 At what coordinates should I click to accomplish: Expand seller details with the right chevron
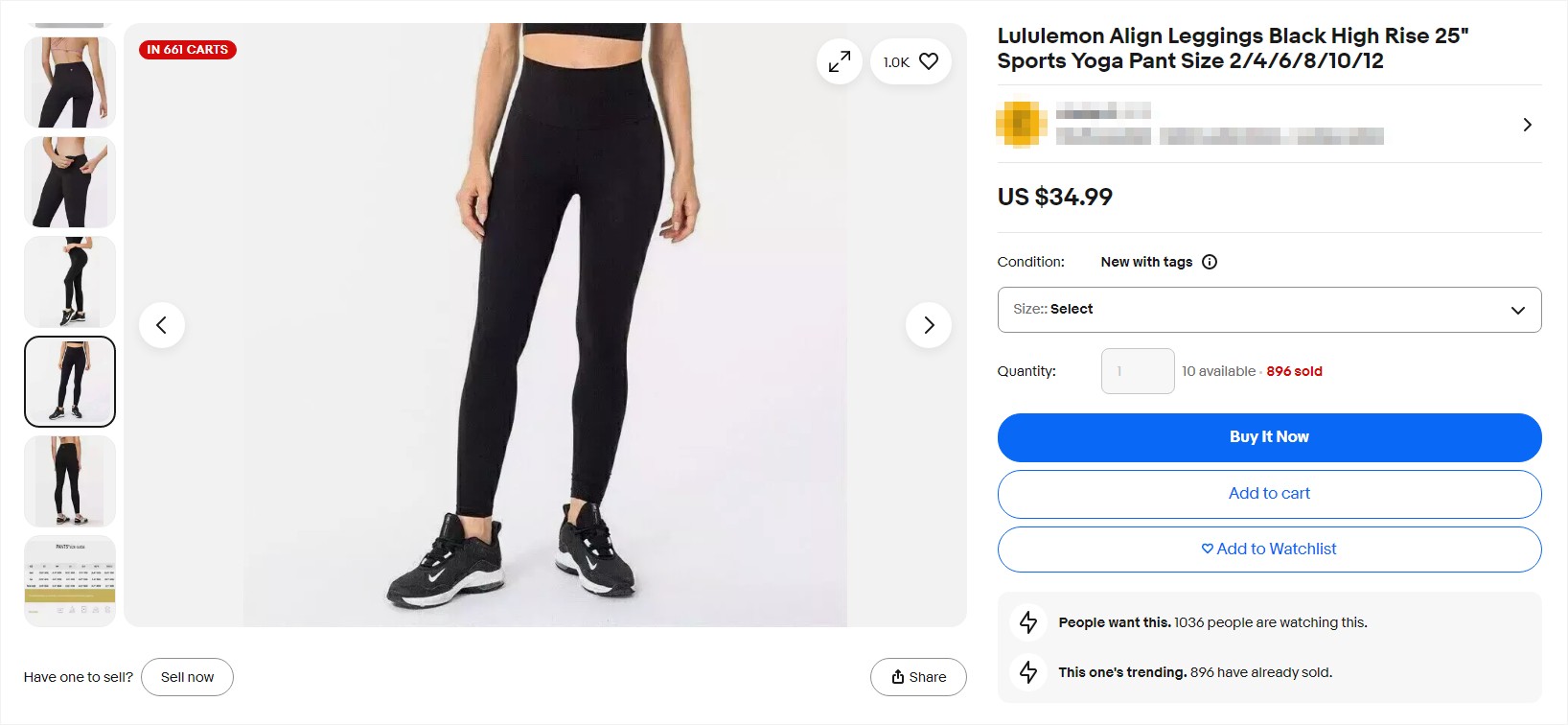(1527, 124)
